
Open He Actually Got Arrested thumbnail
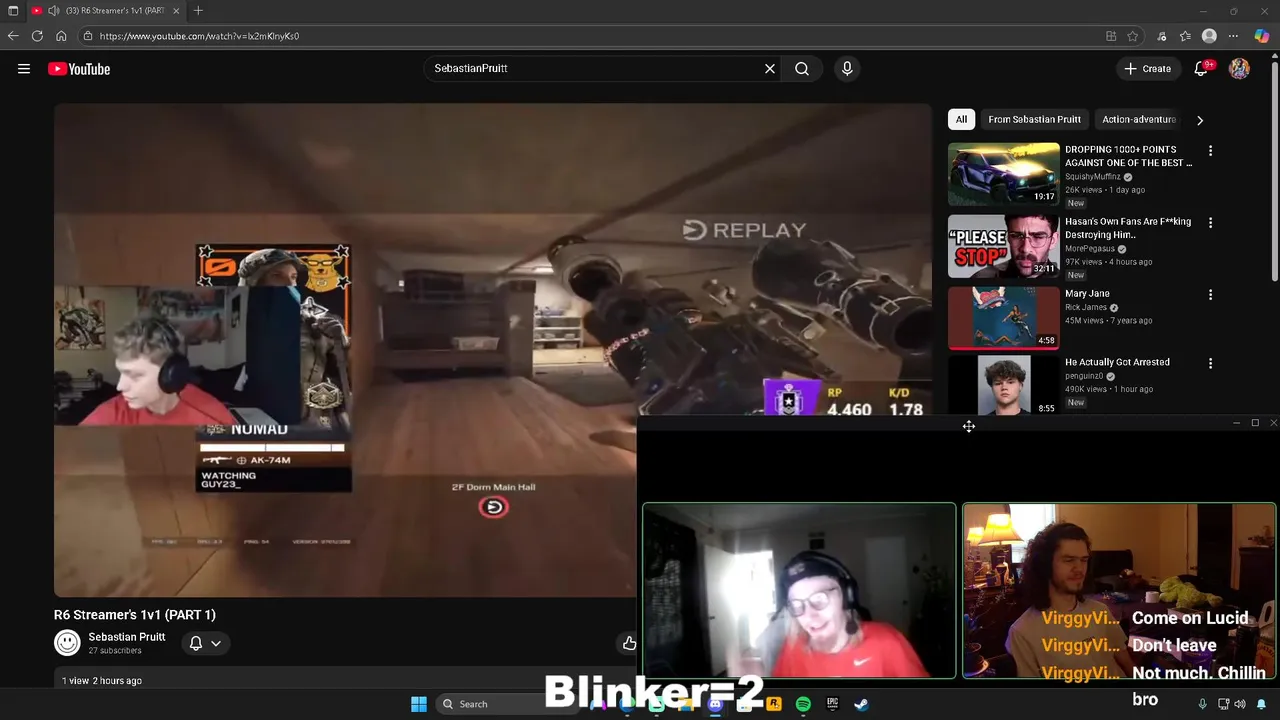(1003, 385)
